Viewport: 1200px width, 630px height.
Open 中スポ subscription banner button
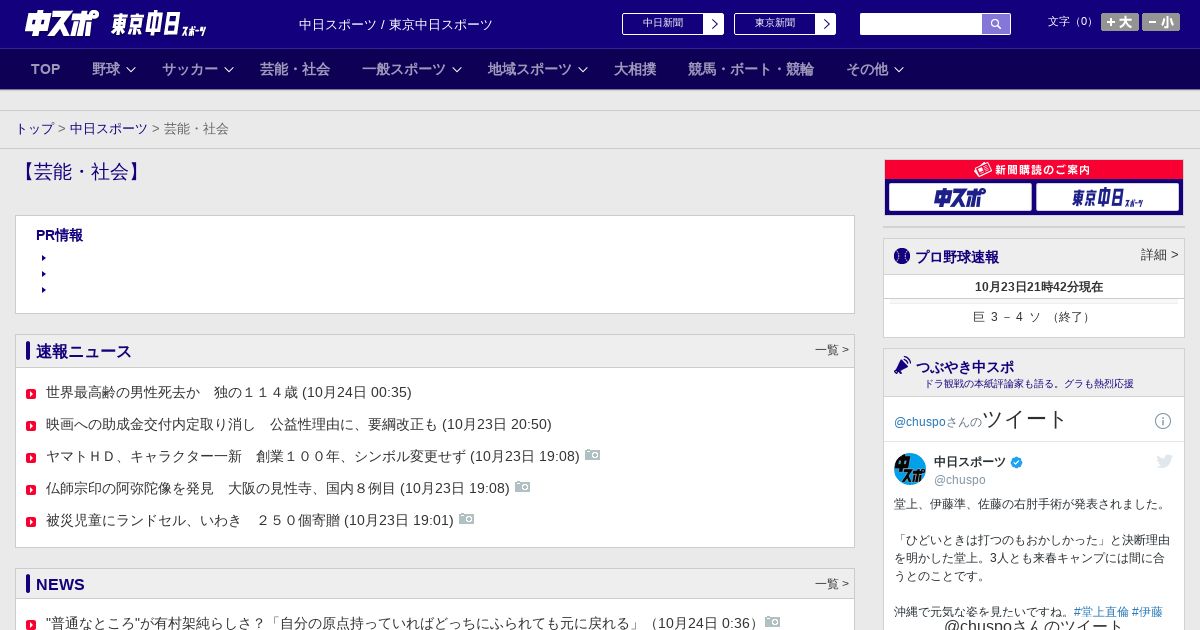point(960,197)
